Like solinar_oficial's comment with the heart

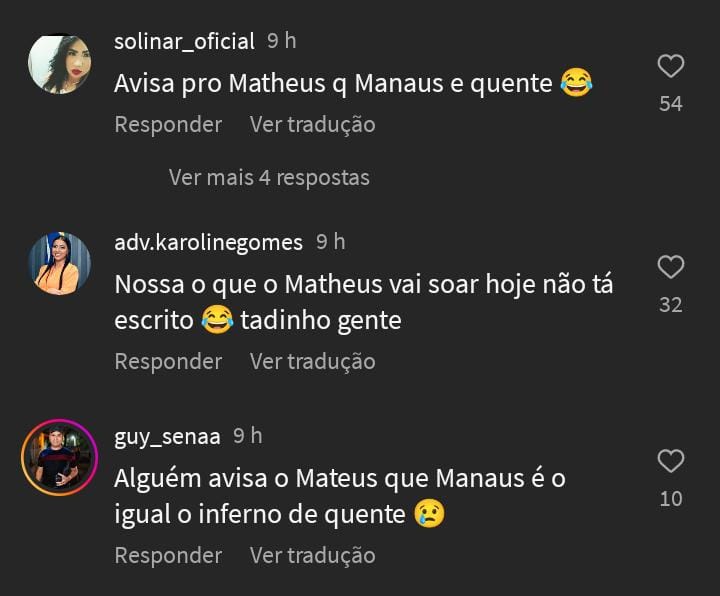671,67
